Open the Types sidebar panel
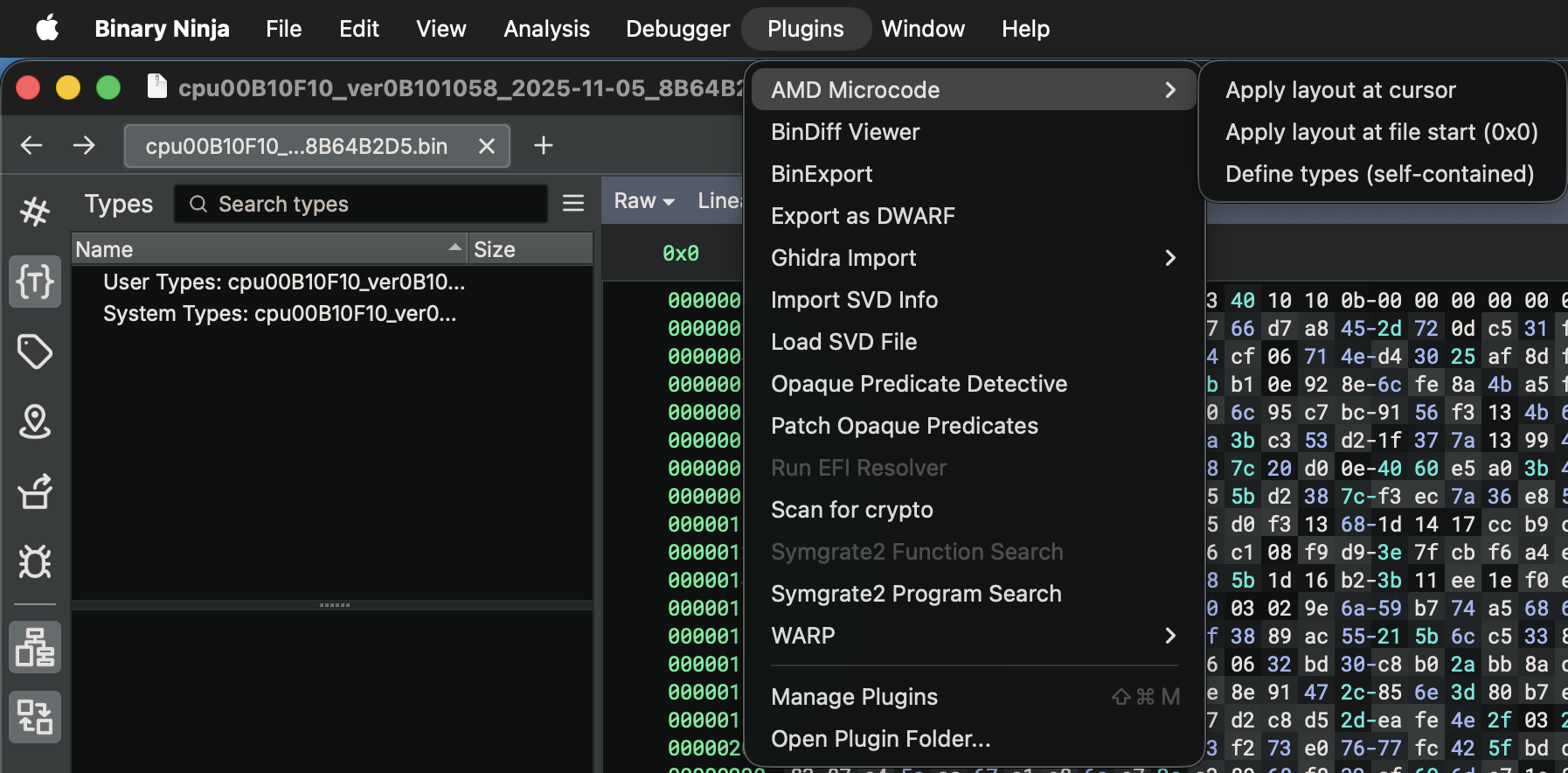1568x773 pixels. tap(35, 282)
